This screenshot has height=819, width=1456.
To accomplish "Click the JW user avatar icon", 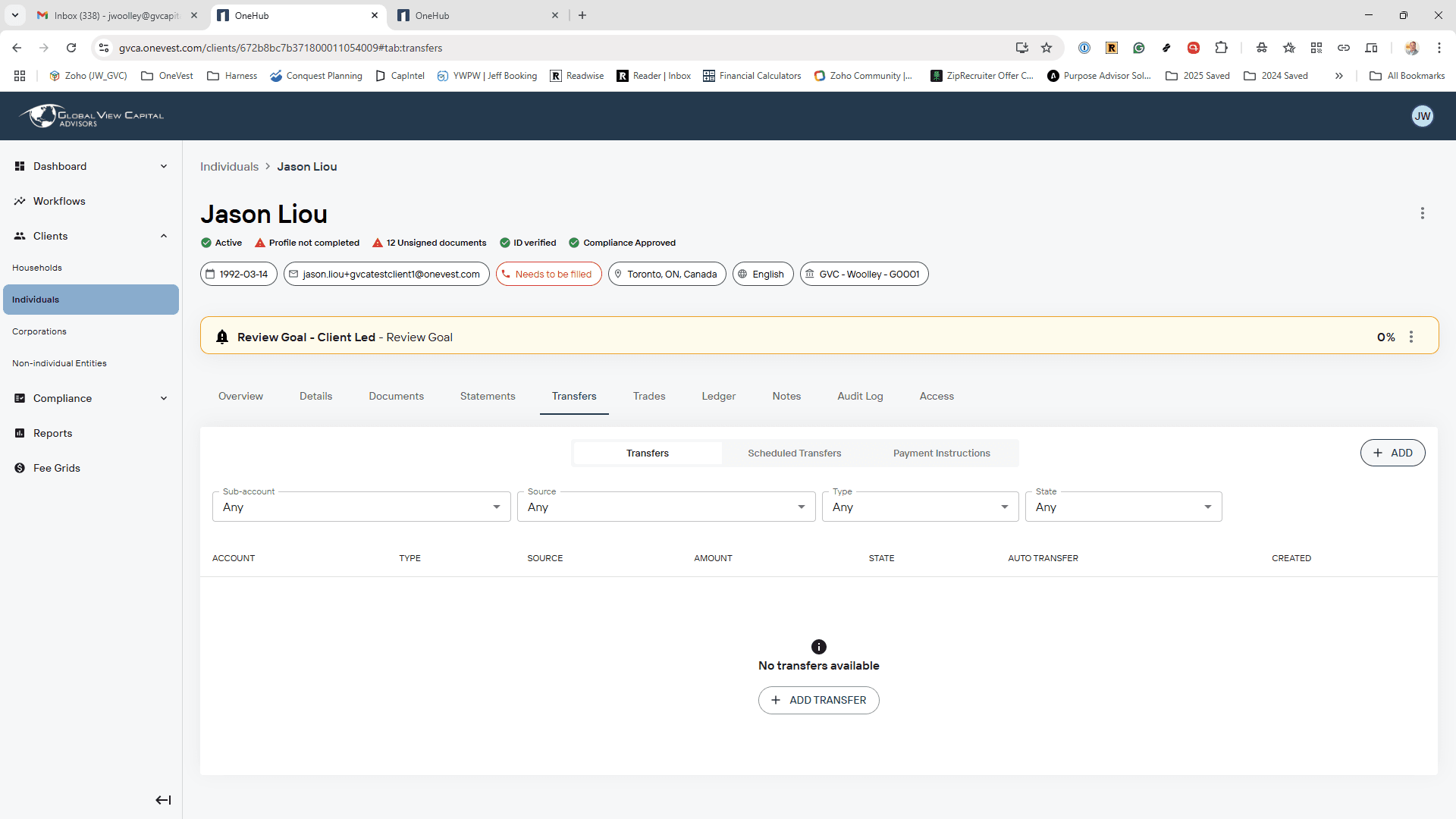I will [x=1422, y=116].
